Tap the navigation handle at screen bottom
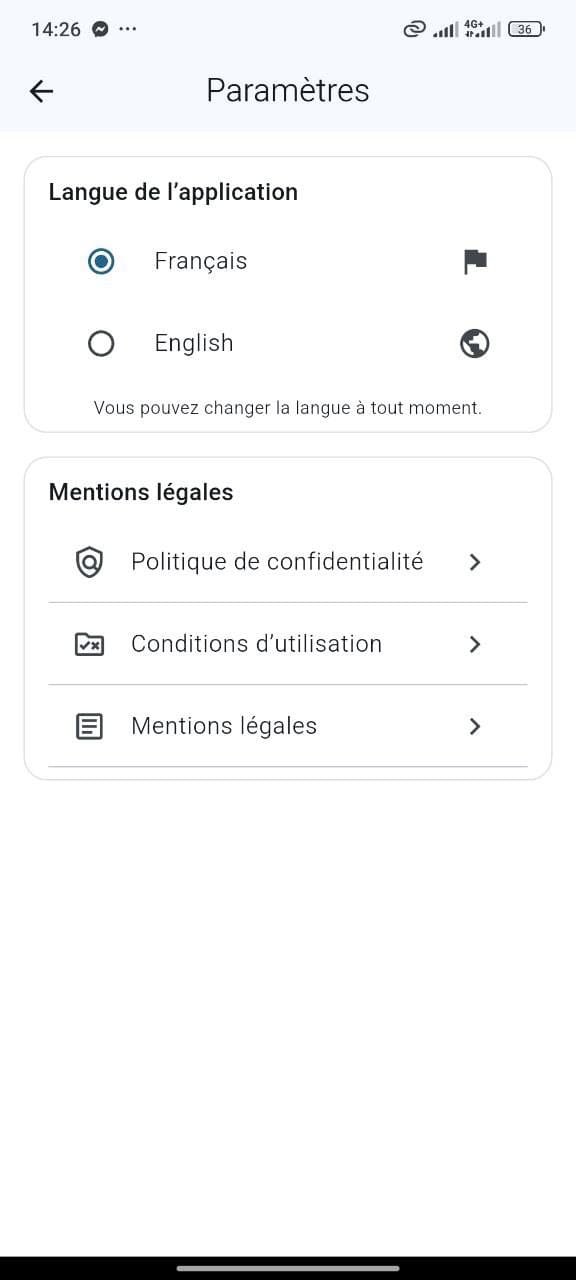 [x=288, y=1264]
